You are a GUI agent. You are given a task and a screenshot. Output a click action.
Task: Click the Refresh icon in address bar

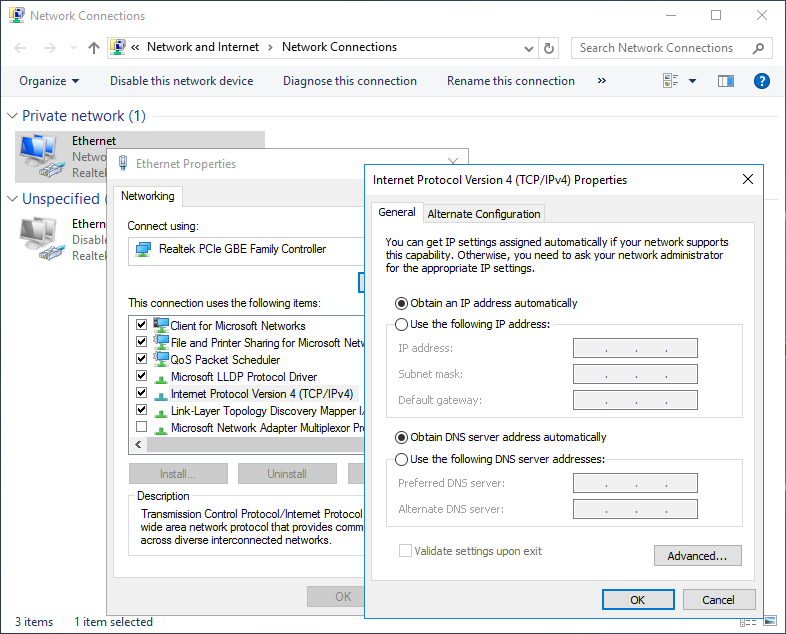click(548, 48)
